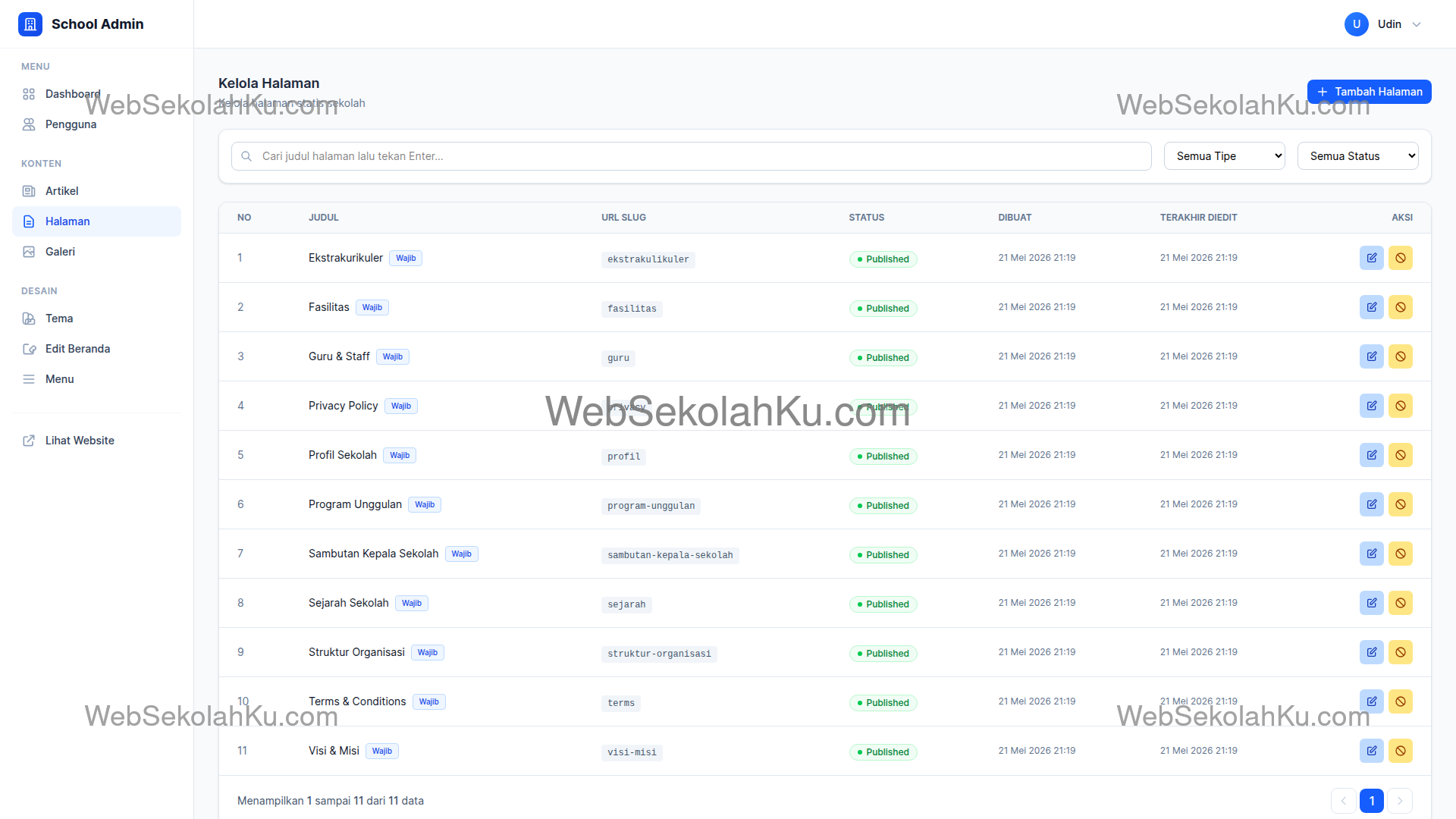This screenshot has width=1456, height=819.
Task: Open the Tema design settings
Action: point(96,318)
